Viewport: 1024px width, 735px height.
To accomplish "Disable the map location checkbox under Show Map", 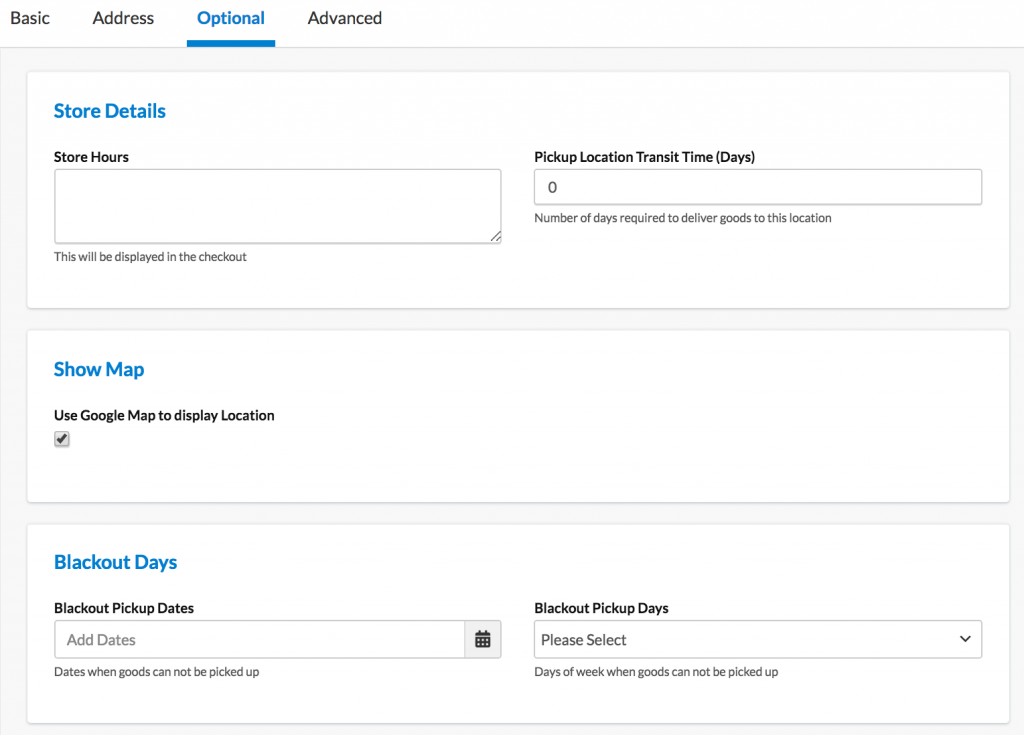I will [62, 439].
